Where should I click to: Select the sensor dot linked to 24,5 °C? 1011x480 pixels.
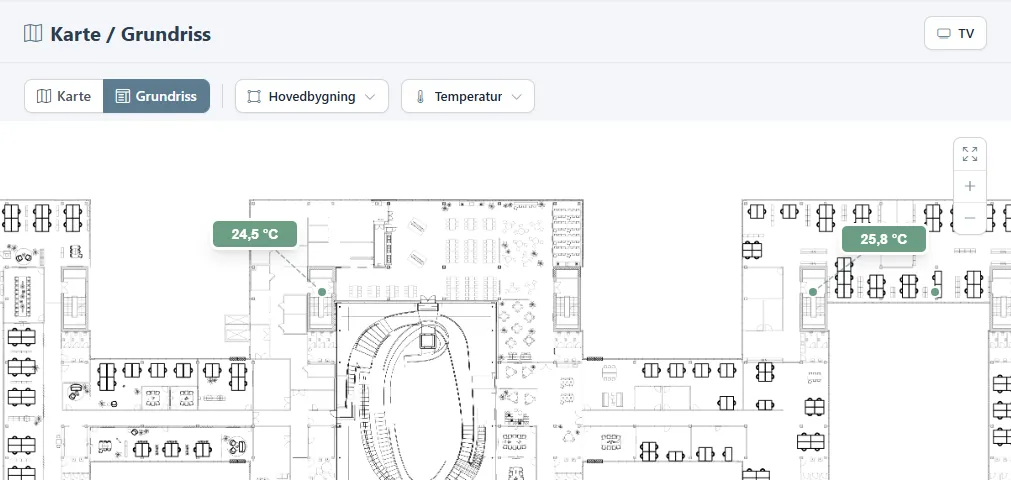322,292
